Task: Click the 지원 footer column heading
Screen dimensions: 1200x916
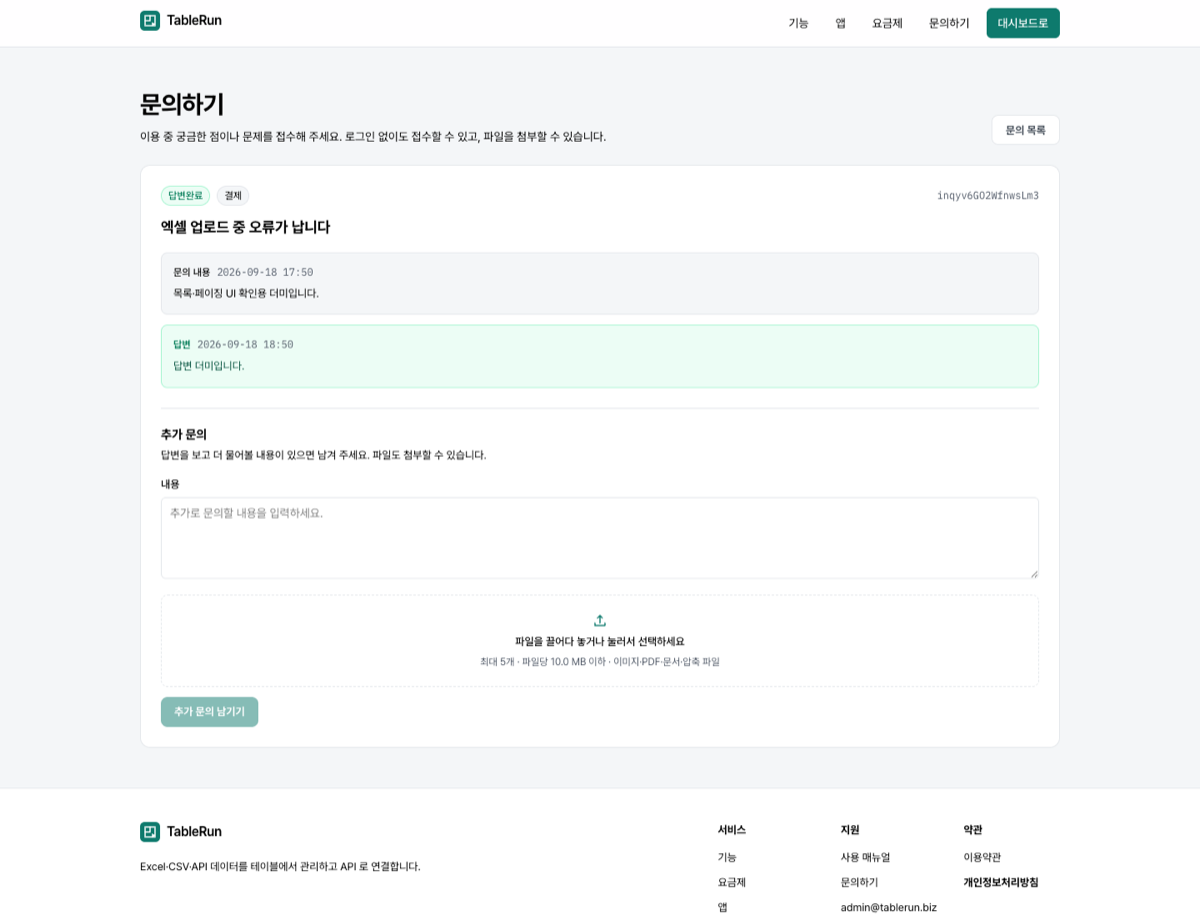Action: pos(850,829)
